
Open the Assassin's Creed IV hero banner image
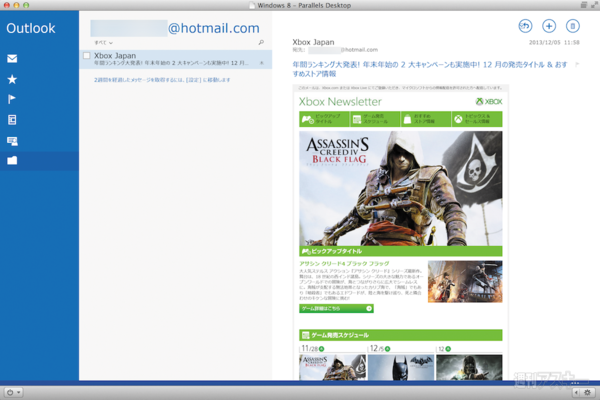401,189
